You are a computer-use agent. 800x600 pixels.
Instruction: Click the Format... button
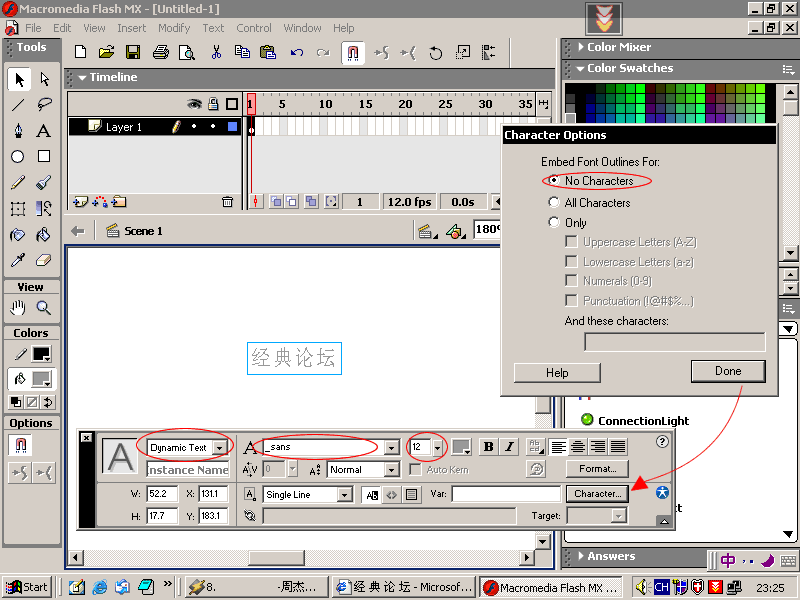tap(597, 468)
